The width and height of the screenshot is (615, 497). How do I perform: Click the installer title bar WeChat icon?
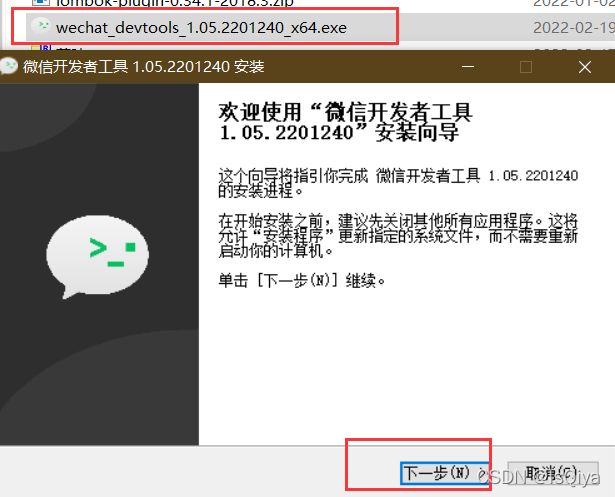tap(9, 66)
